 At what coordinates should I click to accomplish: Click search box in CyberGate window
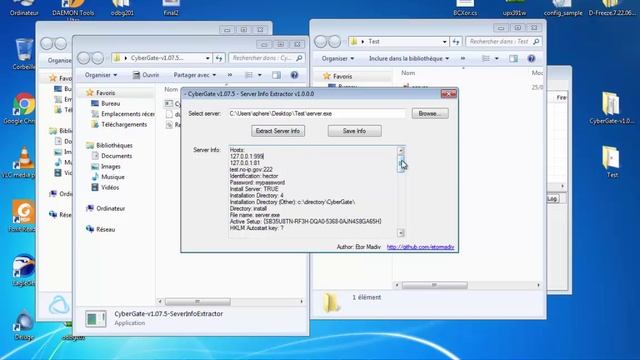click(267, 58)
